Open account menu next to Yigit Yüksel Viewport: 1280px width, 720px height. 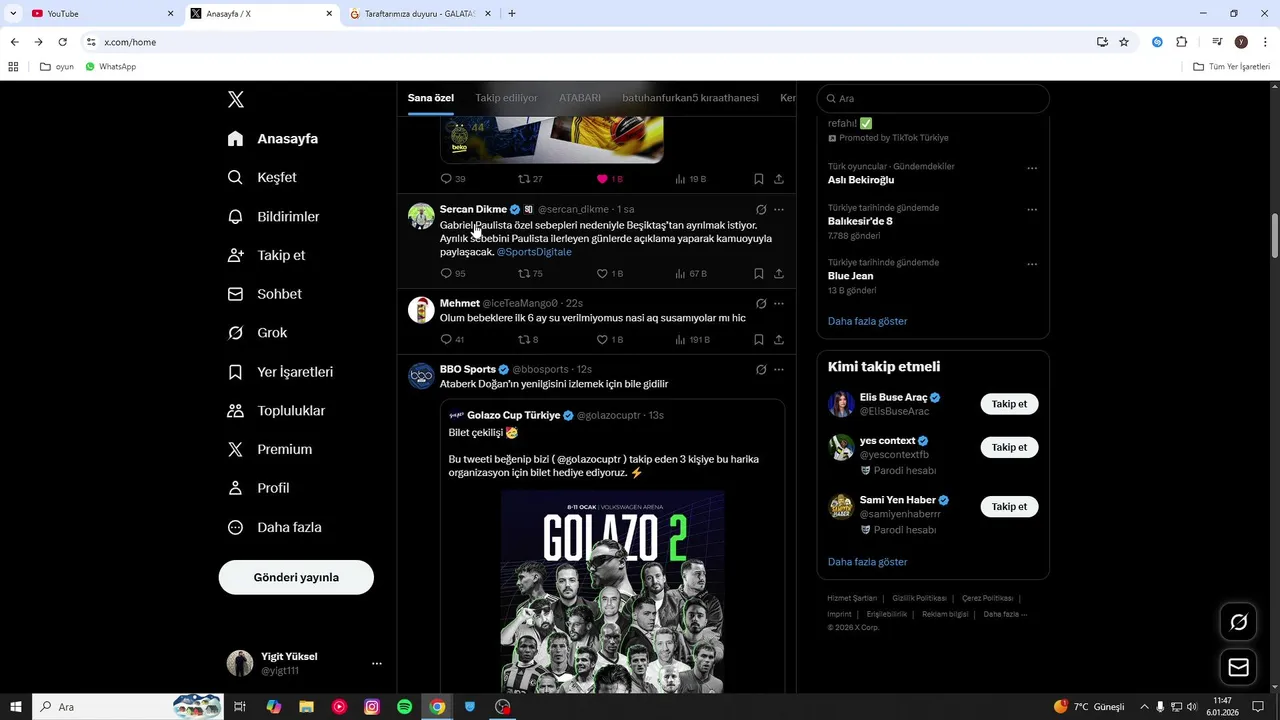tap(377, 664)
